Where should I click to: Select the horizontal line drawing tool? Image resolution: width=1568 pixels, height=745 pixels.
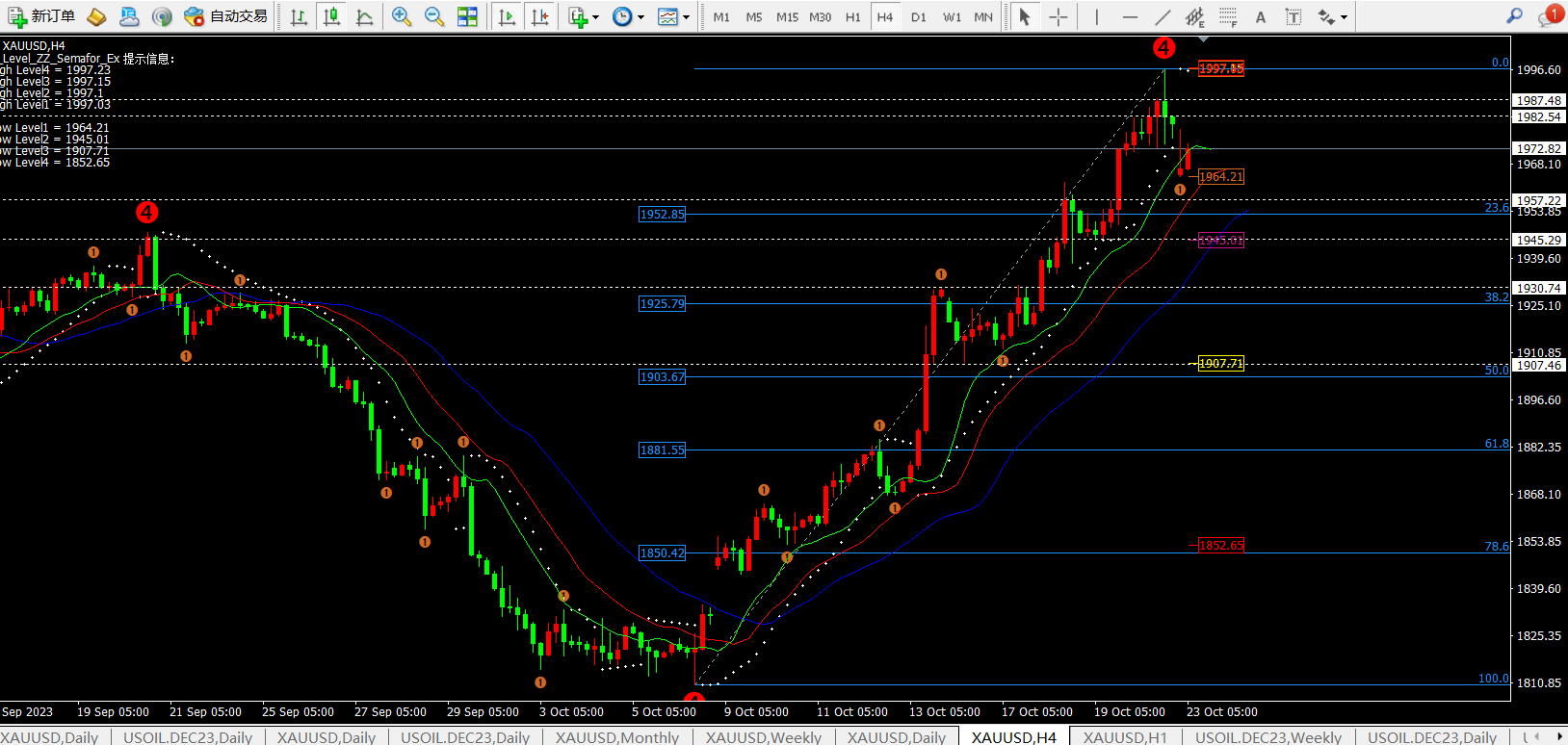1130,16
